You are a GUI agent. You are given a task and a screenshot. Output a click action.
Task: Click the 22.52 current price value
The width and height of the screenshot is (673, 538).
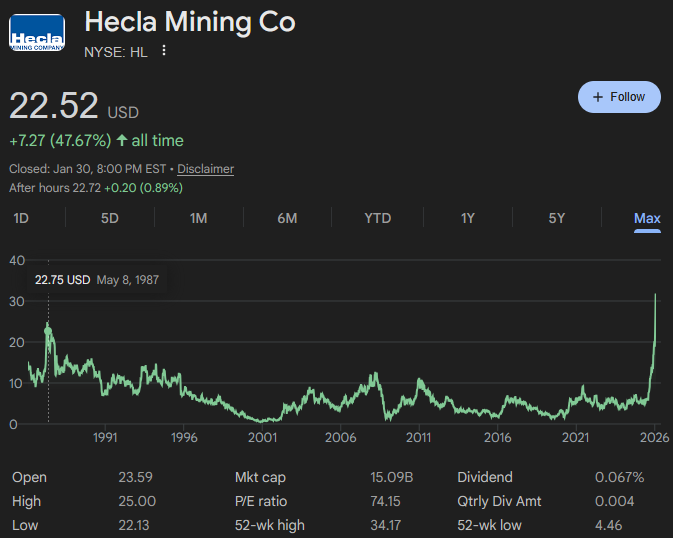coord(54,106)
